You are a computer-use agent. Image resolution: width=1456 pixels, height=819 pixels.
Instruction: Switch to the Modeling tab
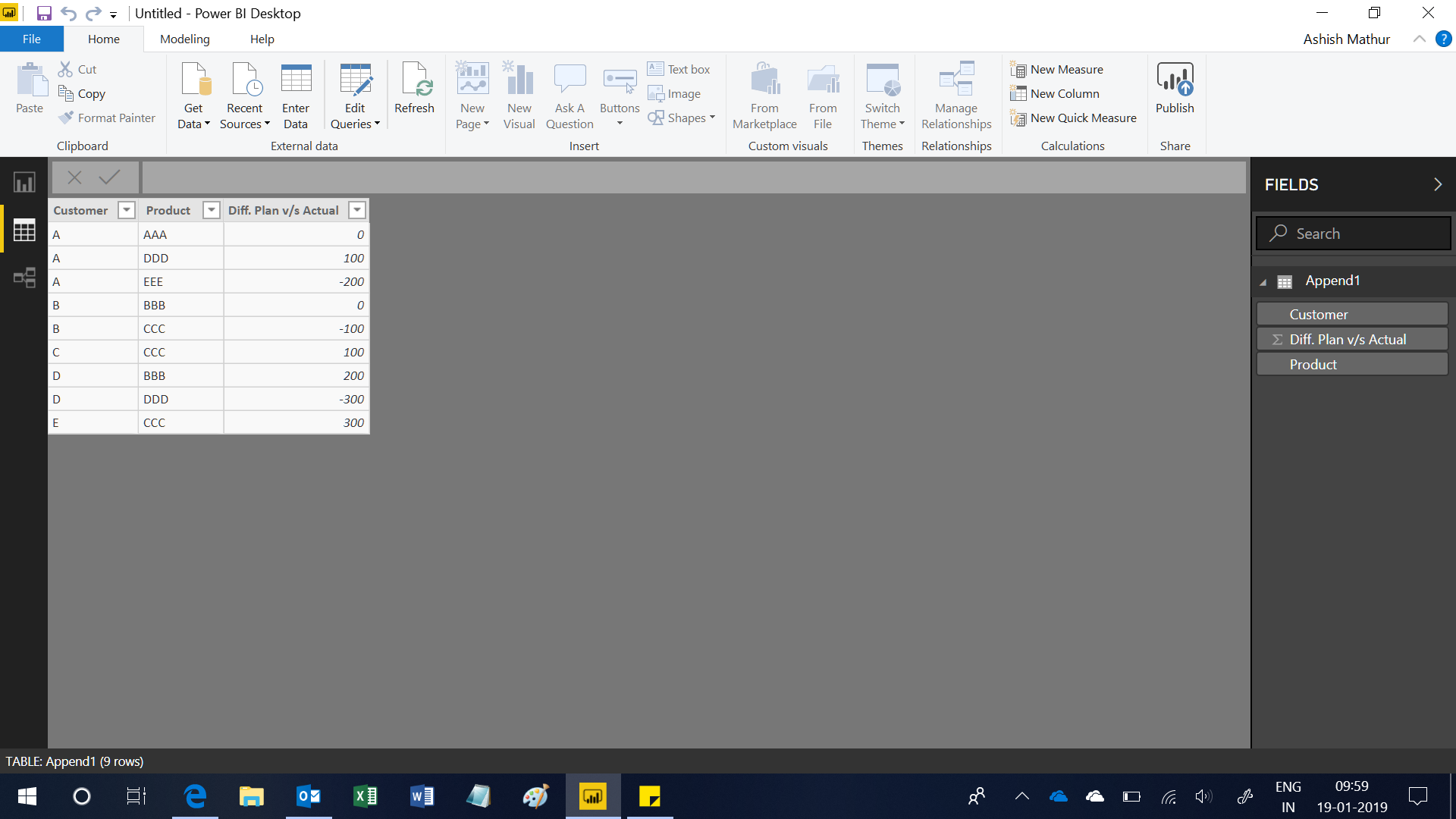[185, 39]
